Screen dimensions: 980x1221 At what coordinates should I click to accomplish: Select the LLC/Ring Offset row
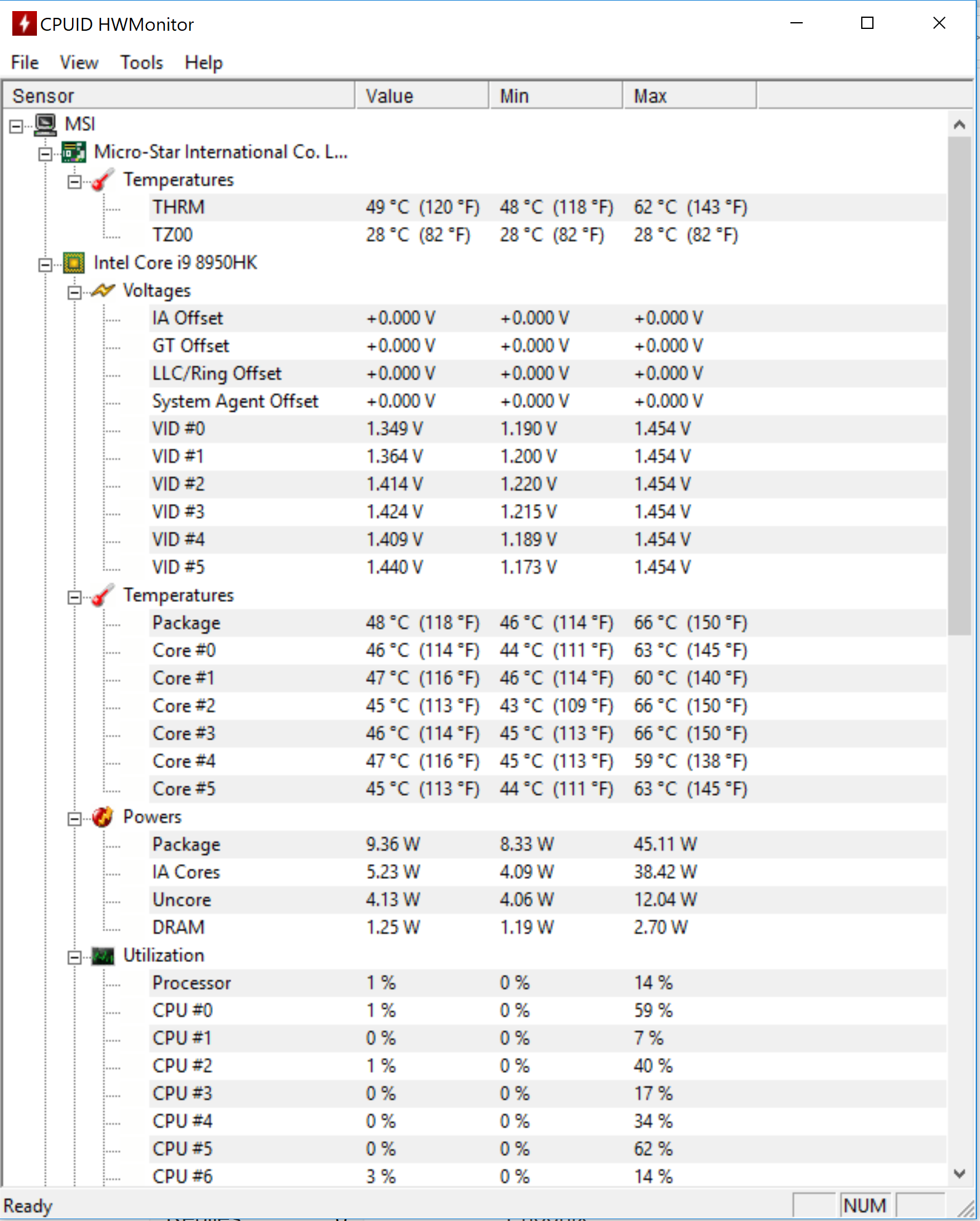click(547, 374)
